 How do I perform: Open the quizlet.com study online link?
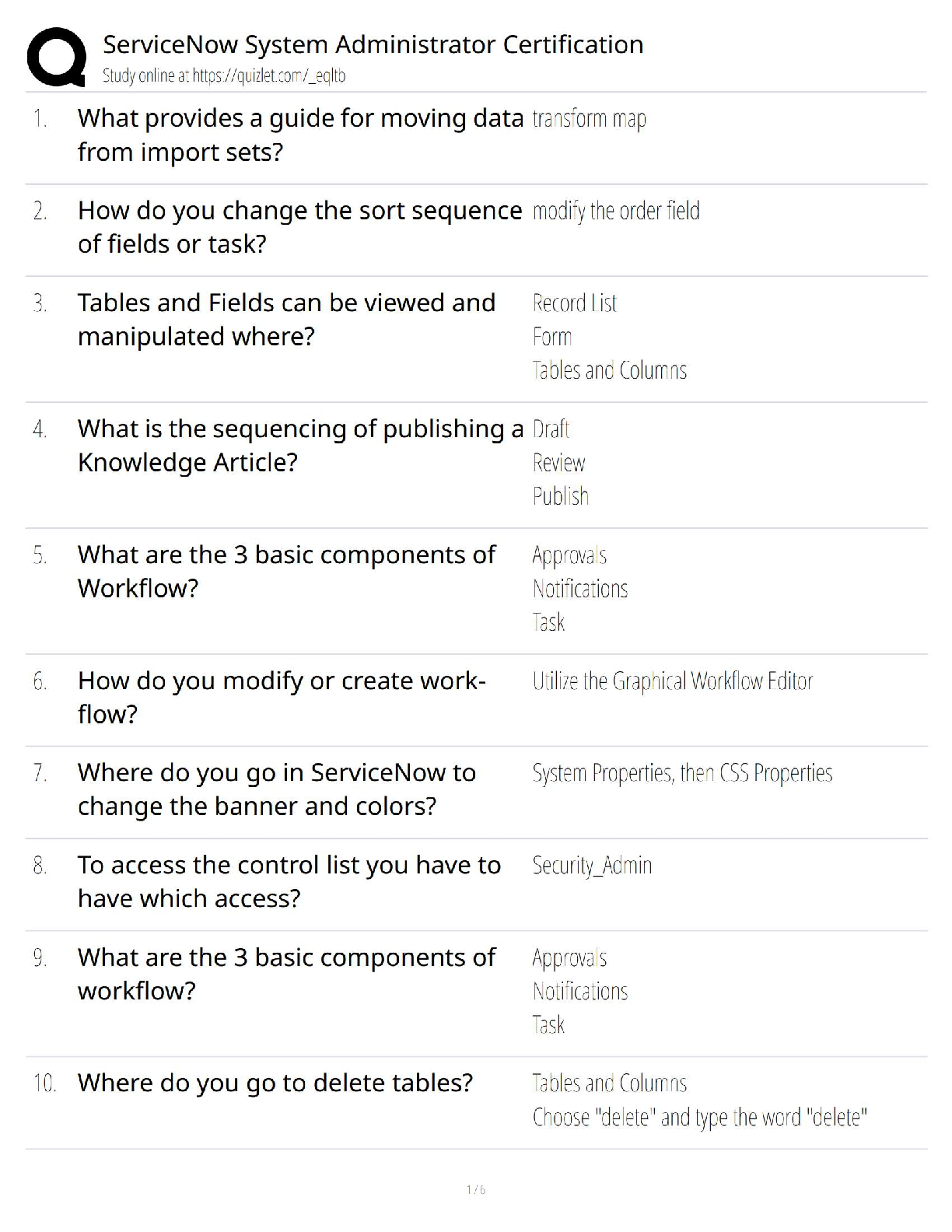tap(224, 76)
